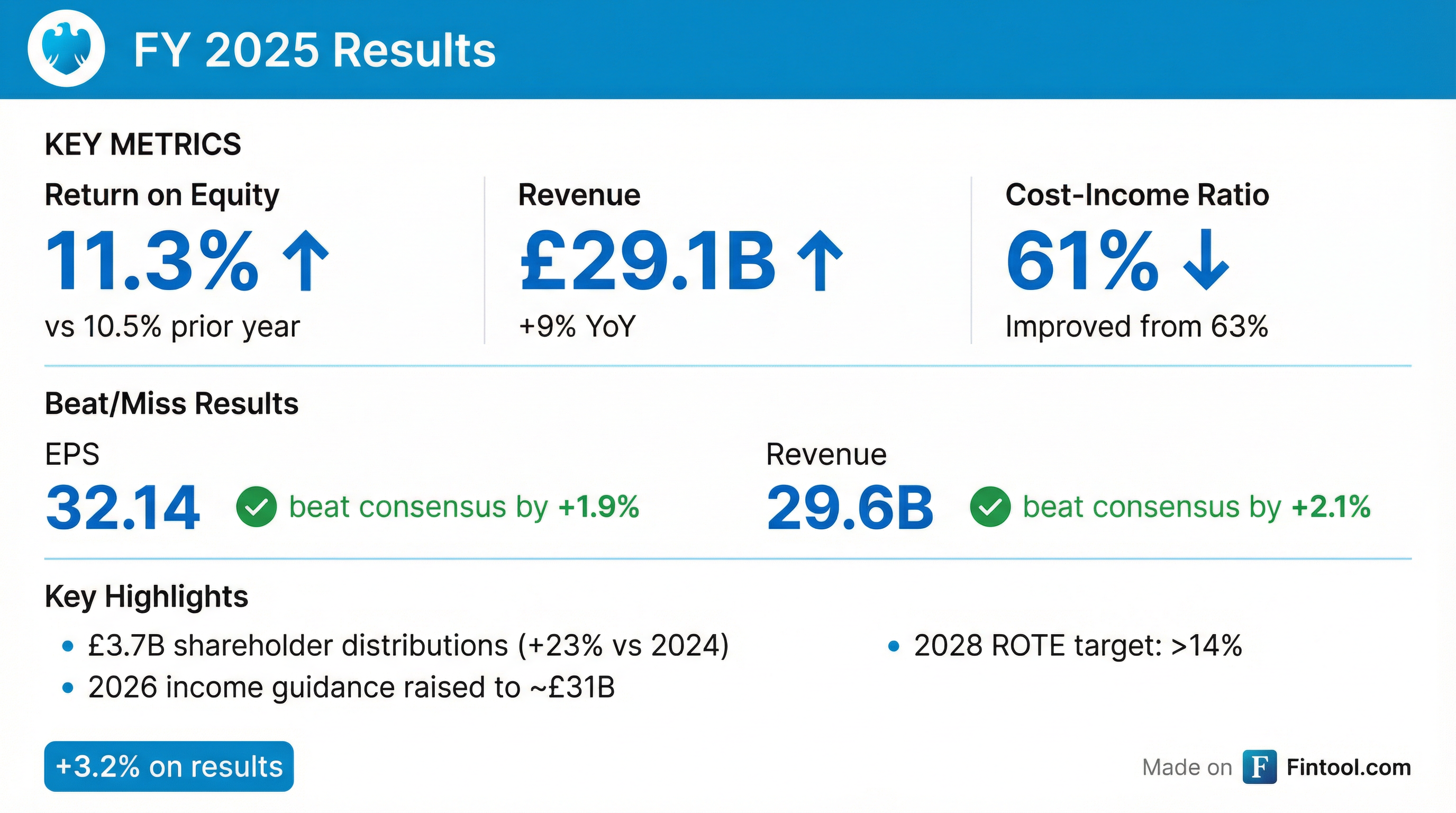Click the Beat/Miss Results heading
The image size is (1456, 813).
pos(171,404)
